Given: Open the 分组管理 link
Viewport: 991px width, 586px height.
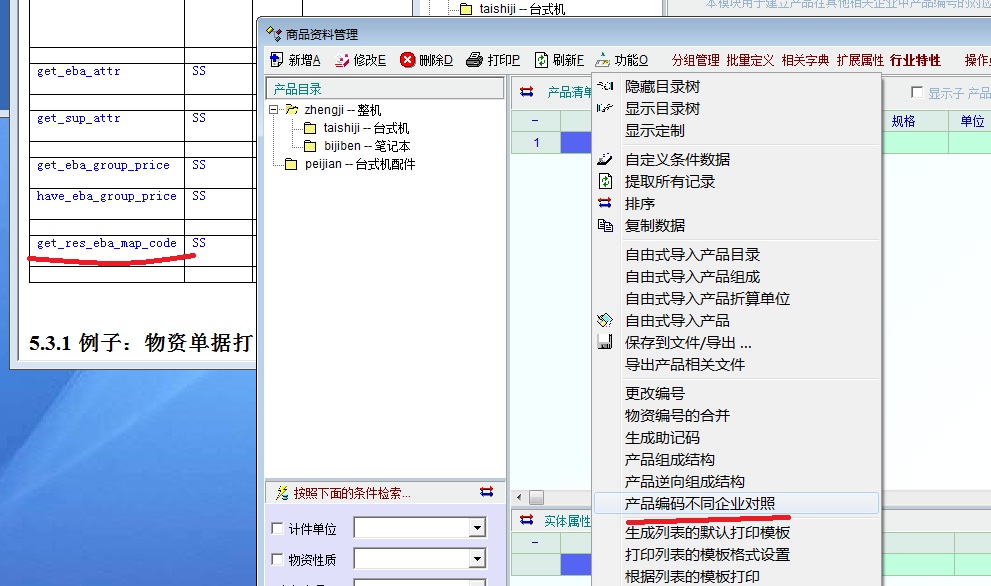Looking at the screenshot, I should [695, 60].
